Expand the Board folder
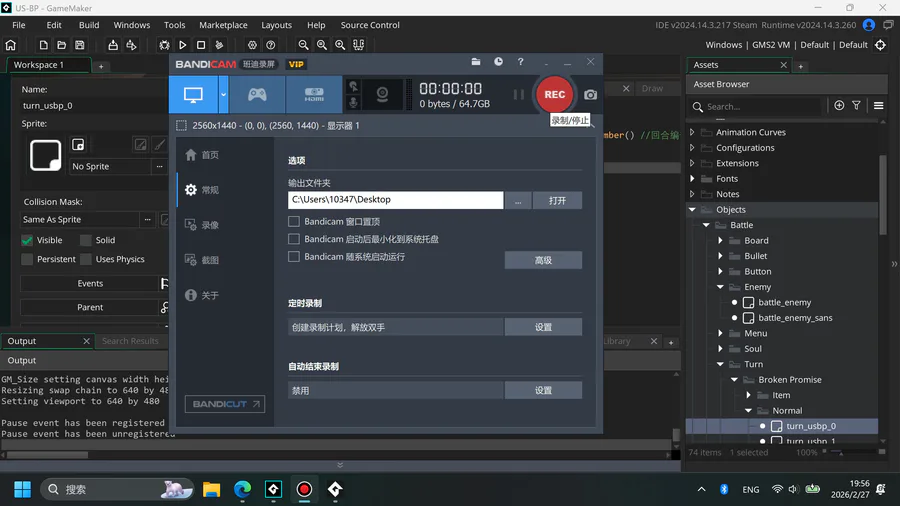Screen dimensions: 900x506 (720, 240)
